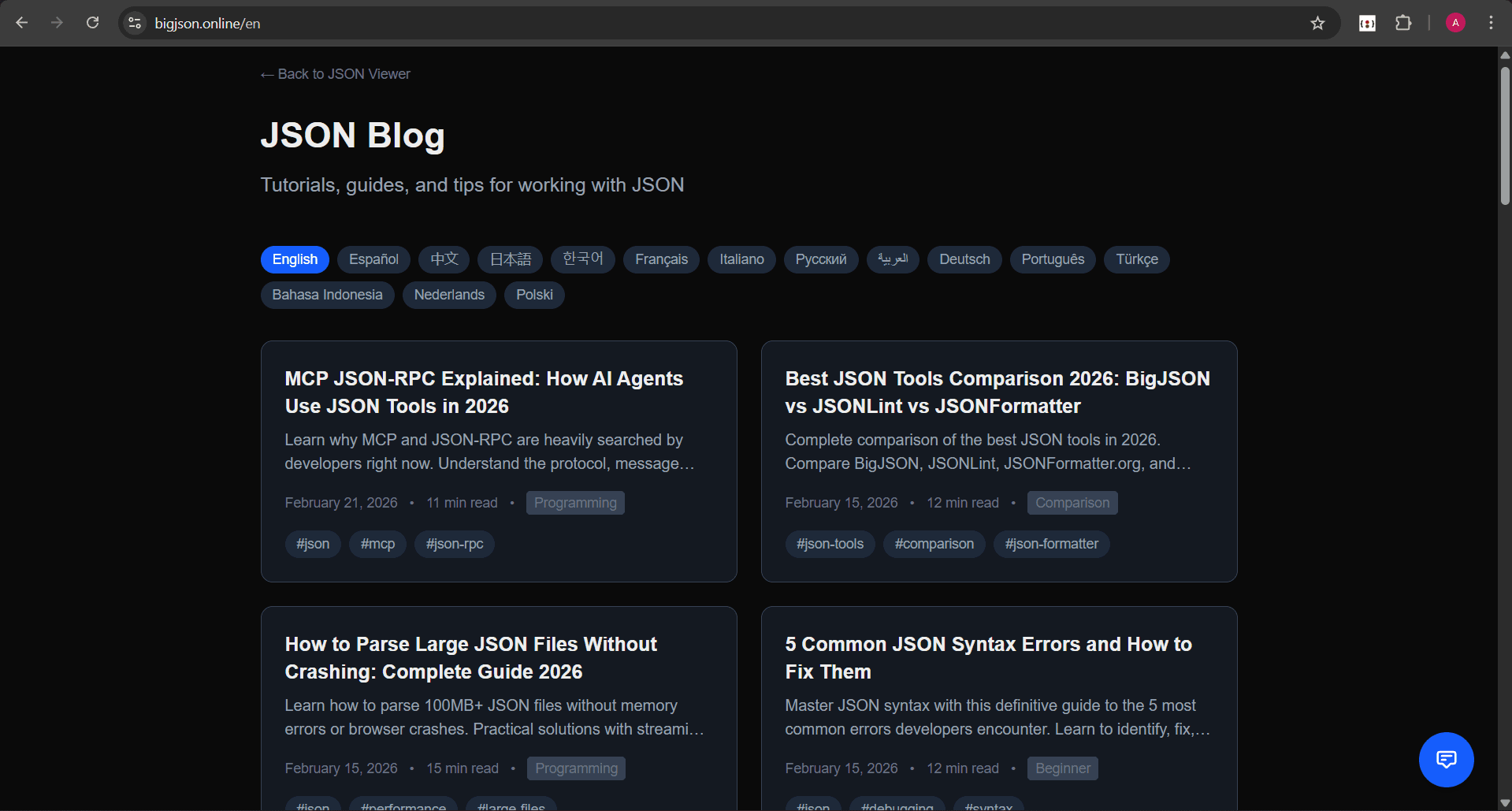Switch blog language to Polski
The image size is (1512, 811).
[x=534, y=295]
